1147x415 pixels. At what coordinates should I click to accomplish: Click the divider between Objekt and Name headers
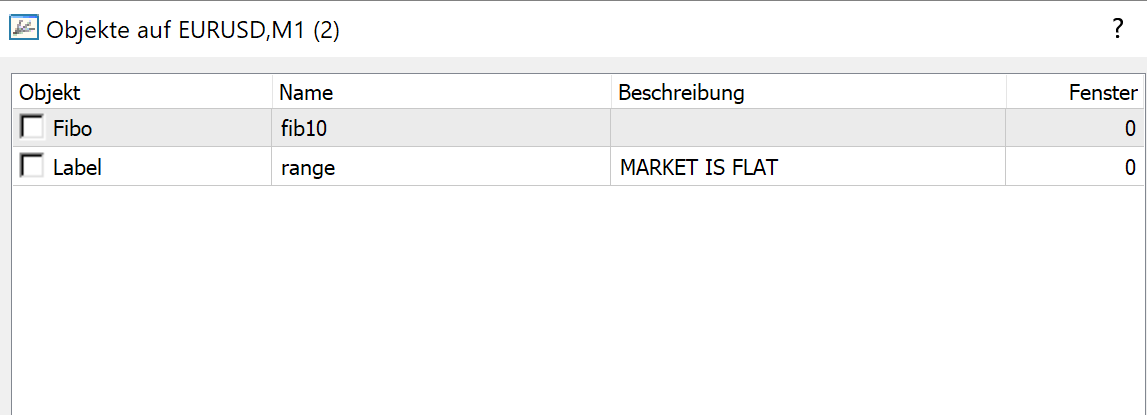click(x=271, y=92)
